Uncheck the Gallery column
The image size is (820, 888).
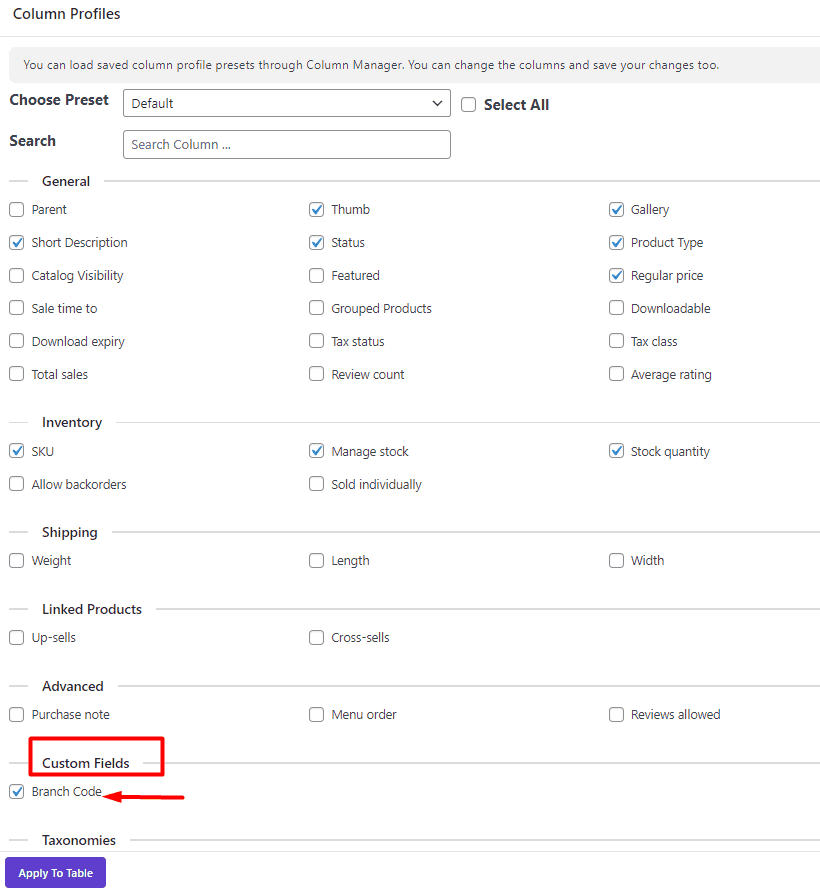(x=616, y=209)
